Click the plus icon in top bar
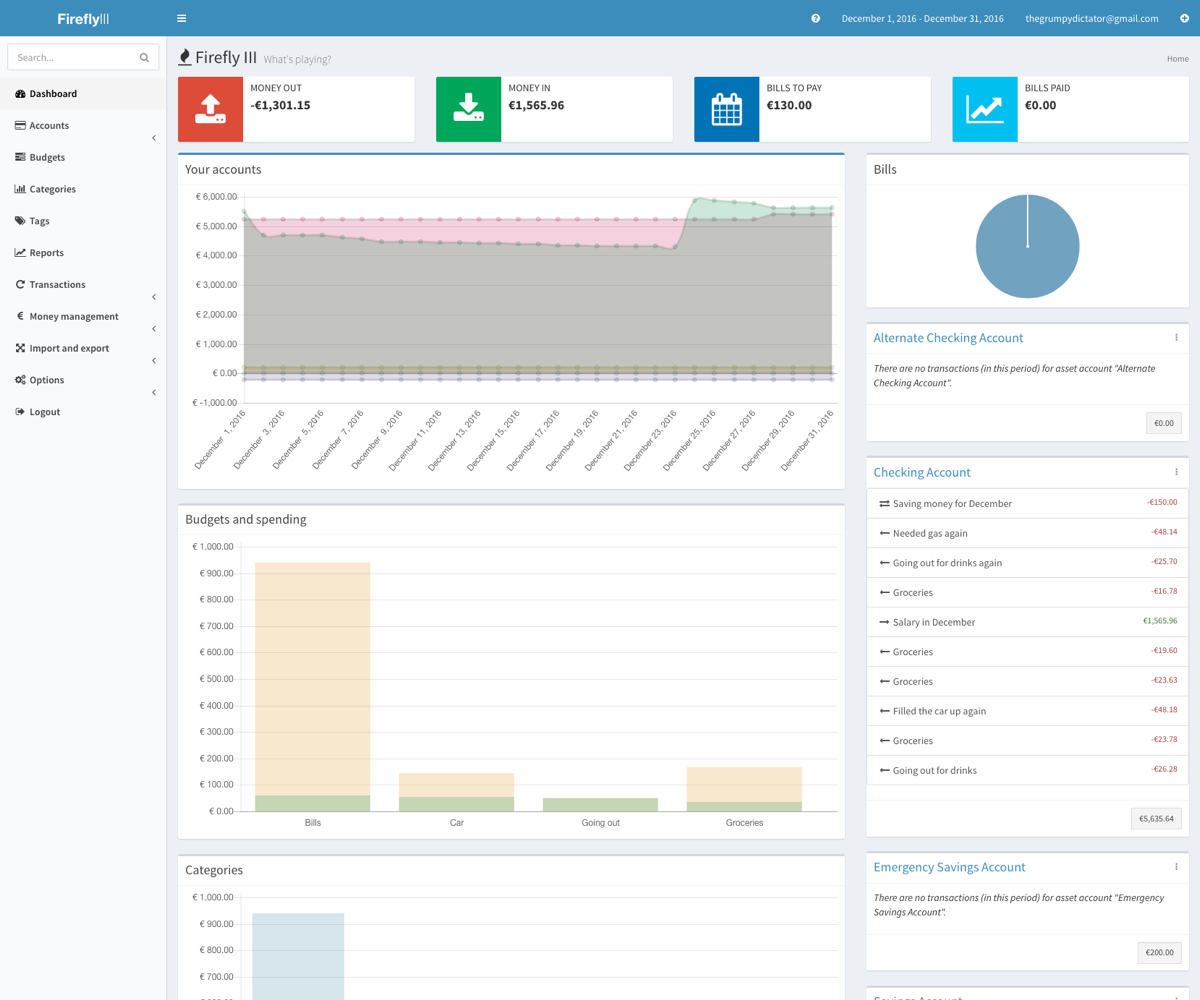This screenshot has height=1000, width=1200. click(1184, 18)
